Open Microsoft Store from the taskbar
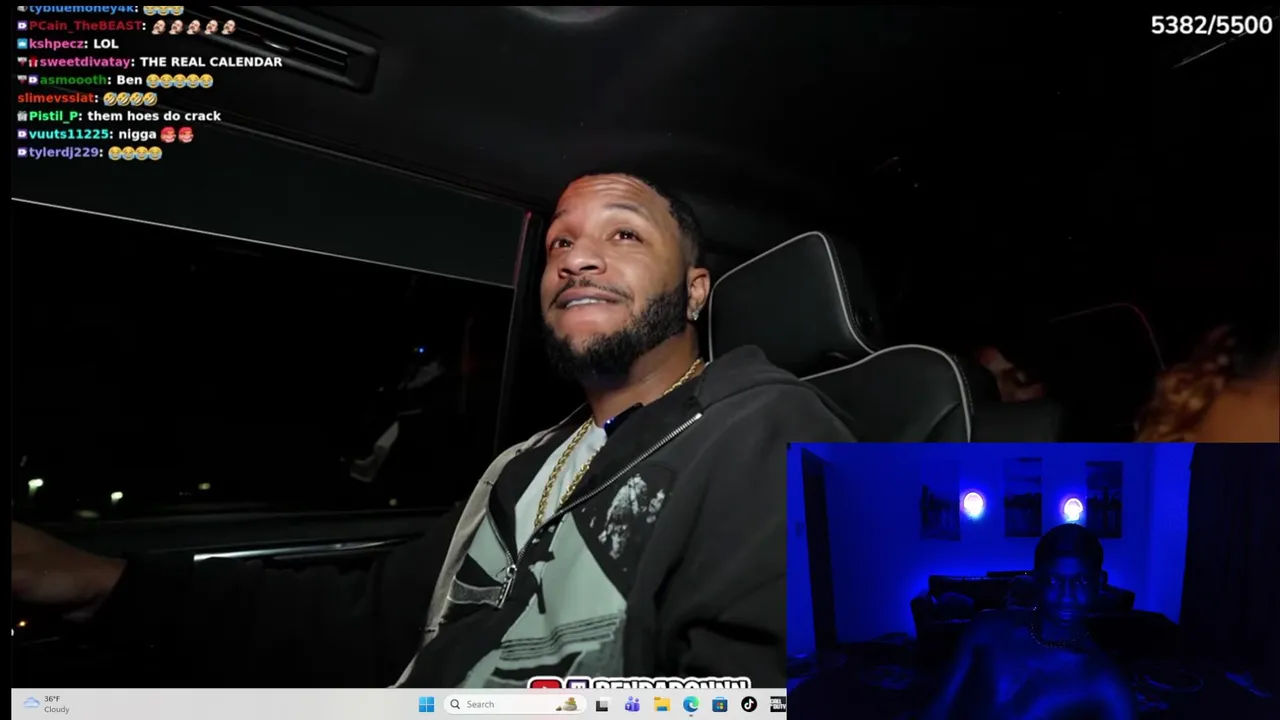Viewport: 1280px width, 720px height. (719, 705)
